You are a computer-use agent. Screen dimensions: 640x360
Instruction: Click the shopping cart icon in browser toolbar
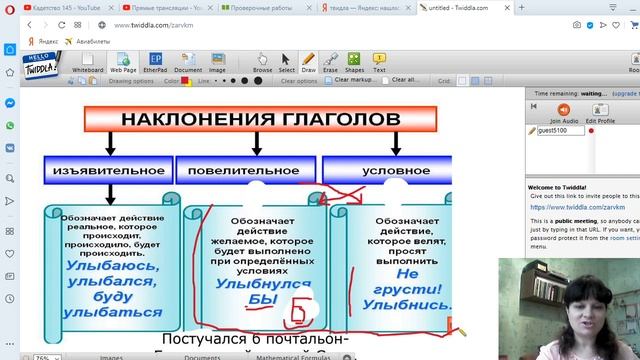point(634,25)
